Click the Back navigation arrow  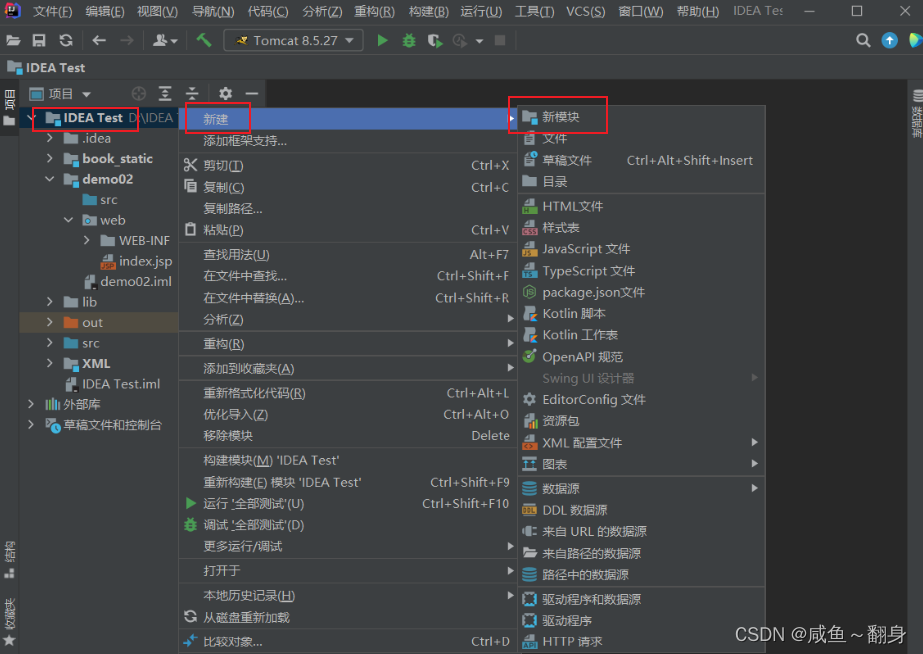click(x=99, y=41)
